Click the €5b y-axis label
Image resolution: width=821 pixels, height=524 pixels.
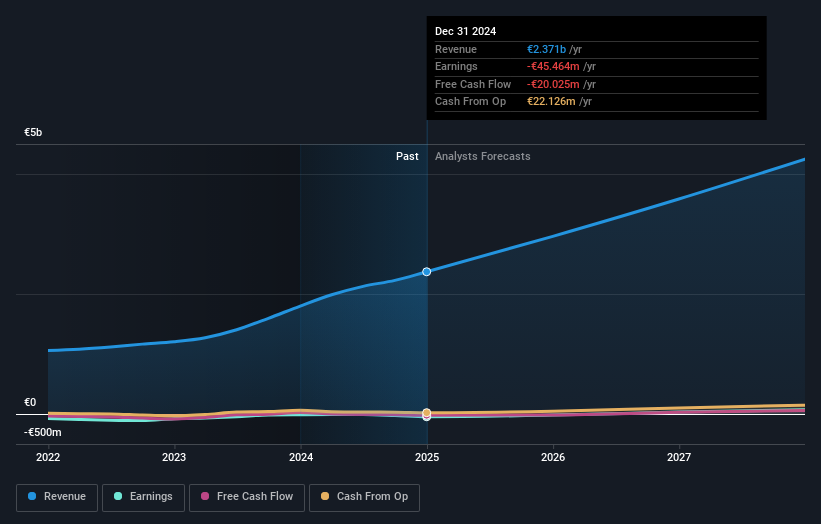point(33,132)
